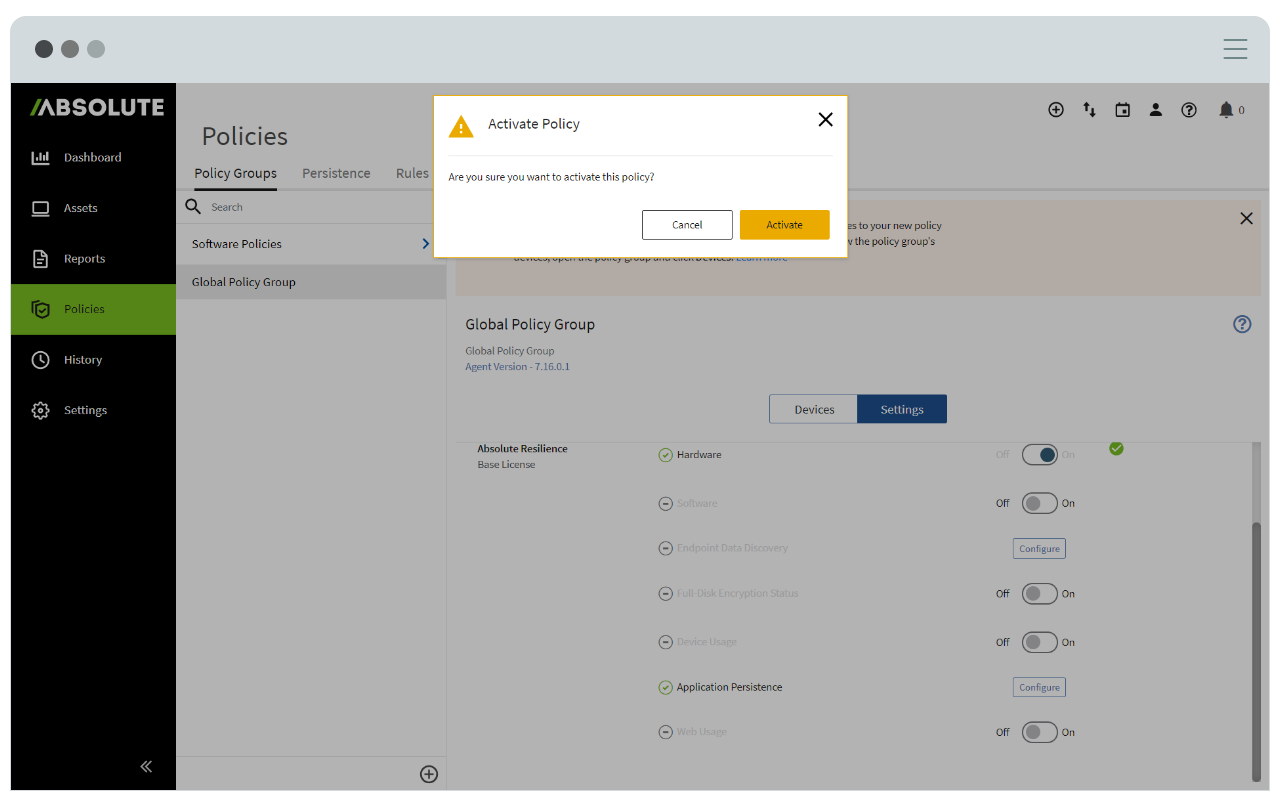This screenshot has height=807, width=1280.
Task: Go to Reports in the sidebar
Action: [x=93, y=259]
